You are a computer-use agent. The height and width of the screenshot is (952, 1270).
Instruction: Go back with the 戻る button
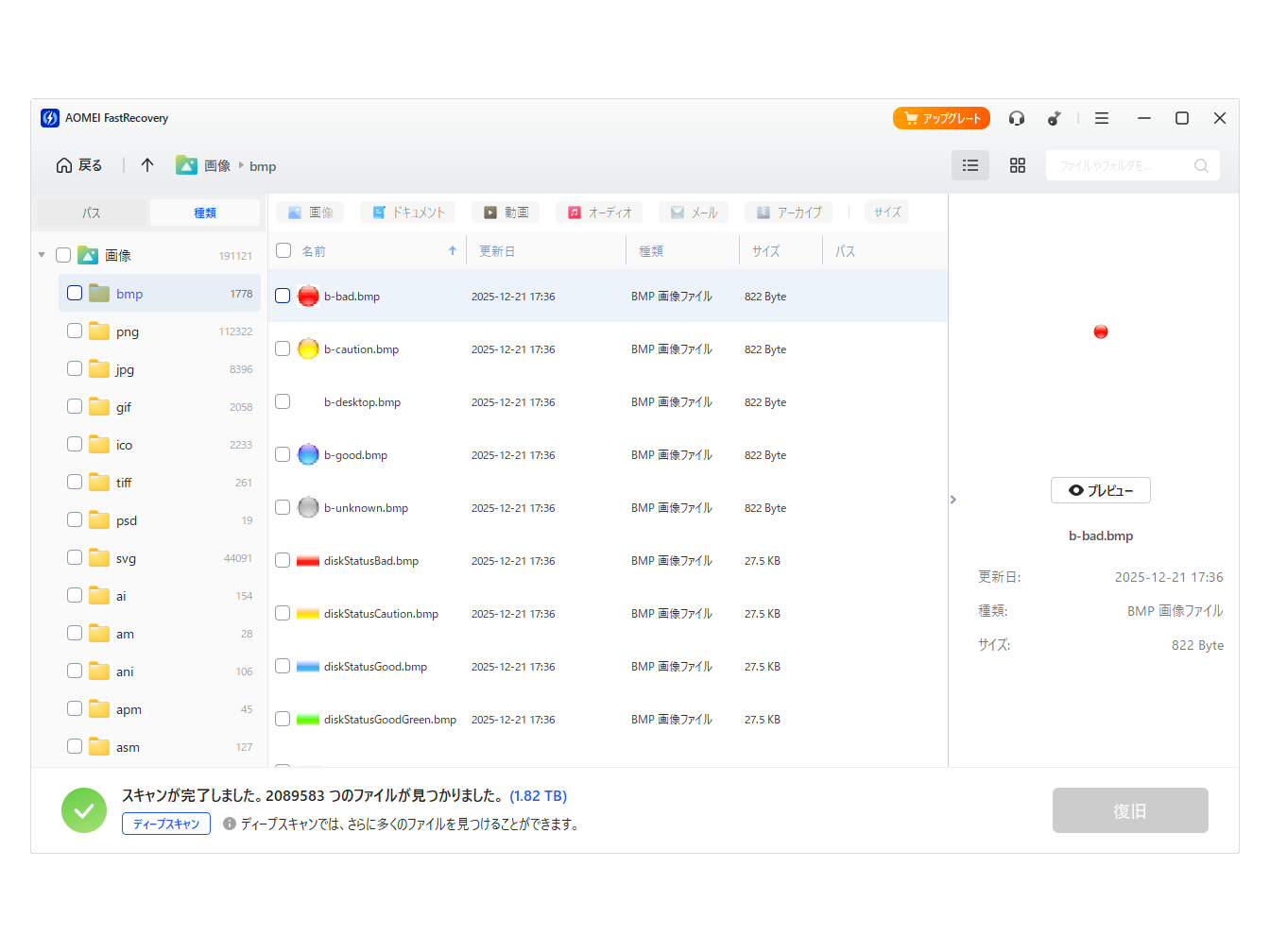tap(79, 165)
